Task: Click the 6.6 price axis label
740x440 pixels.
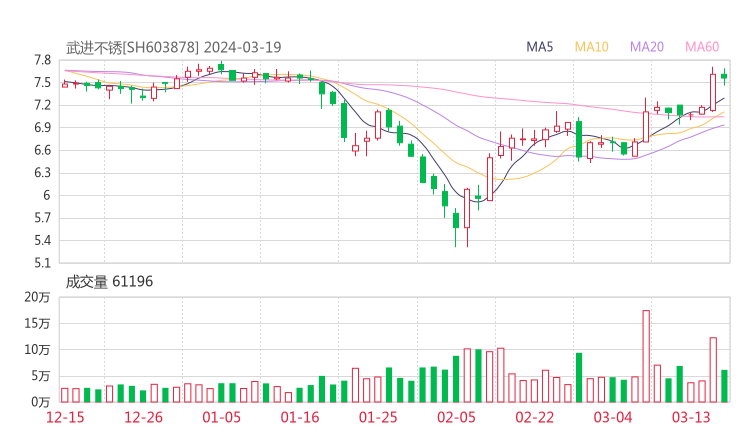Action: [42, 150]
